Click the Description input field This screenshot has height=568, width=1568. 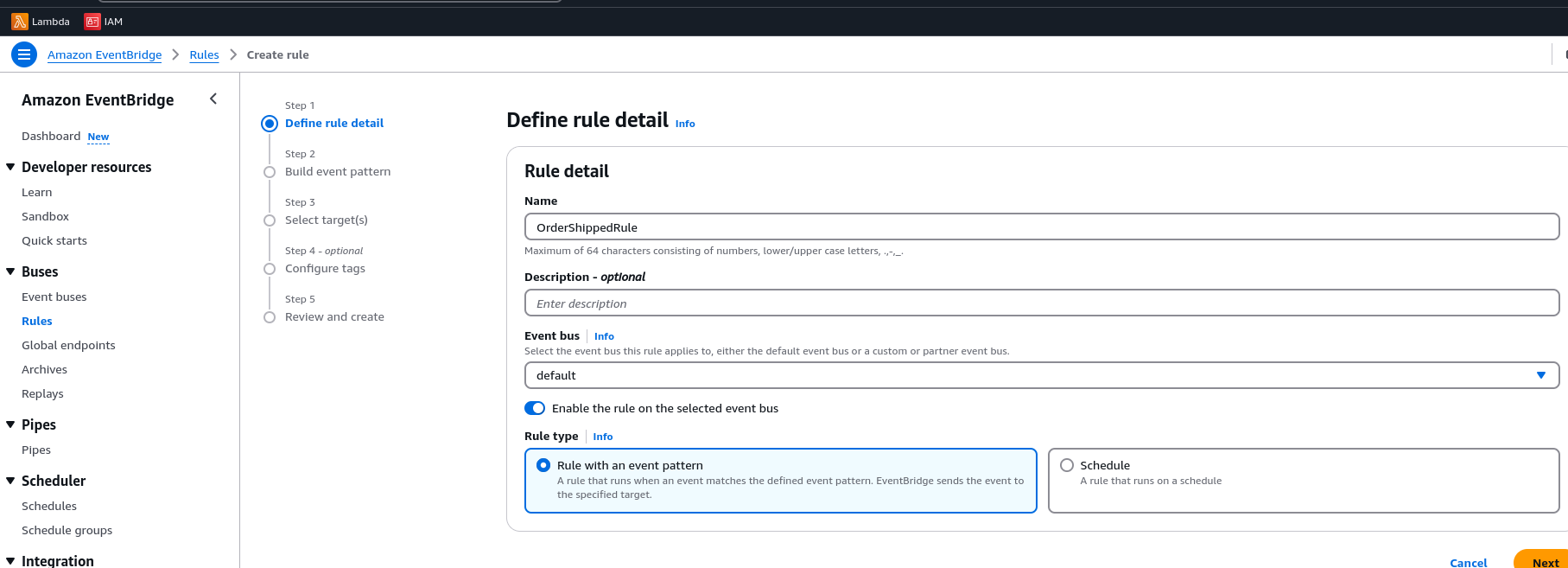pyautogui.click(x=1041, y=303)
